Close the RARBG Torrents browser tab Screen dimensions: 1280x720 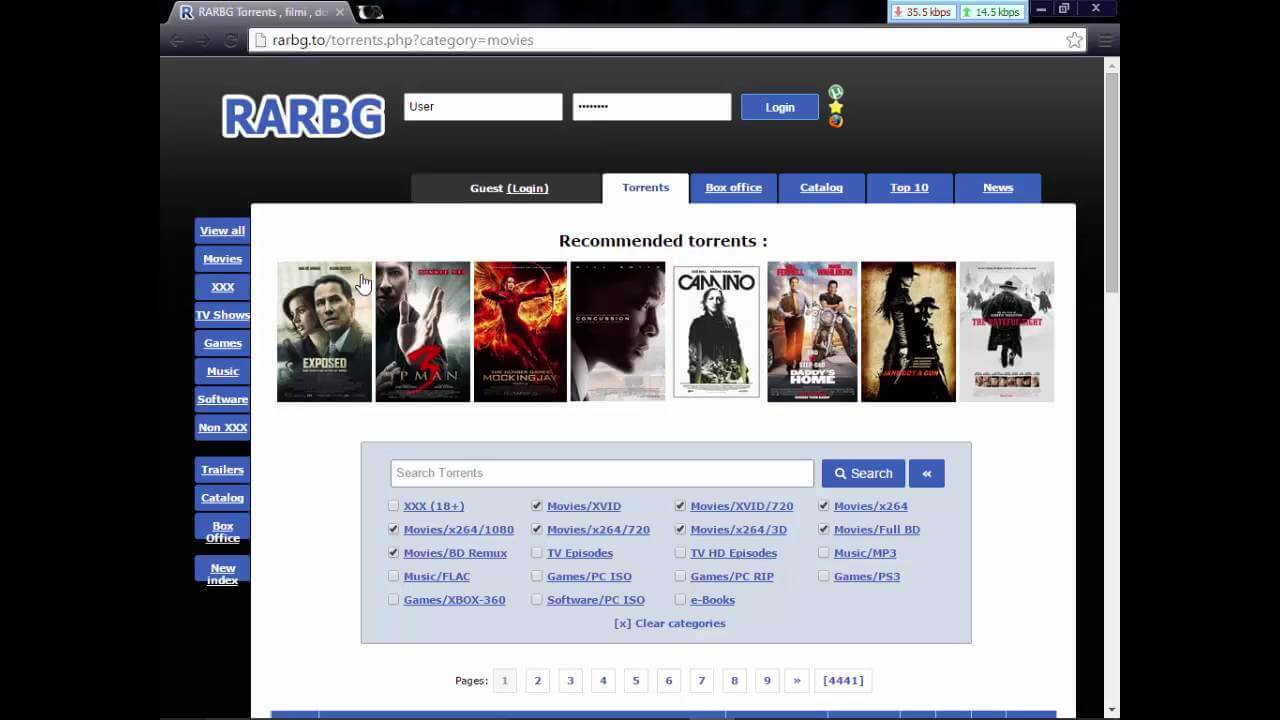pyautogui.click(x=339, y=12)
